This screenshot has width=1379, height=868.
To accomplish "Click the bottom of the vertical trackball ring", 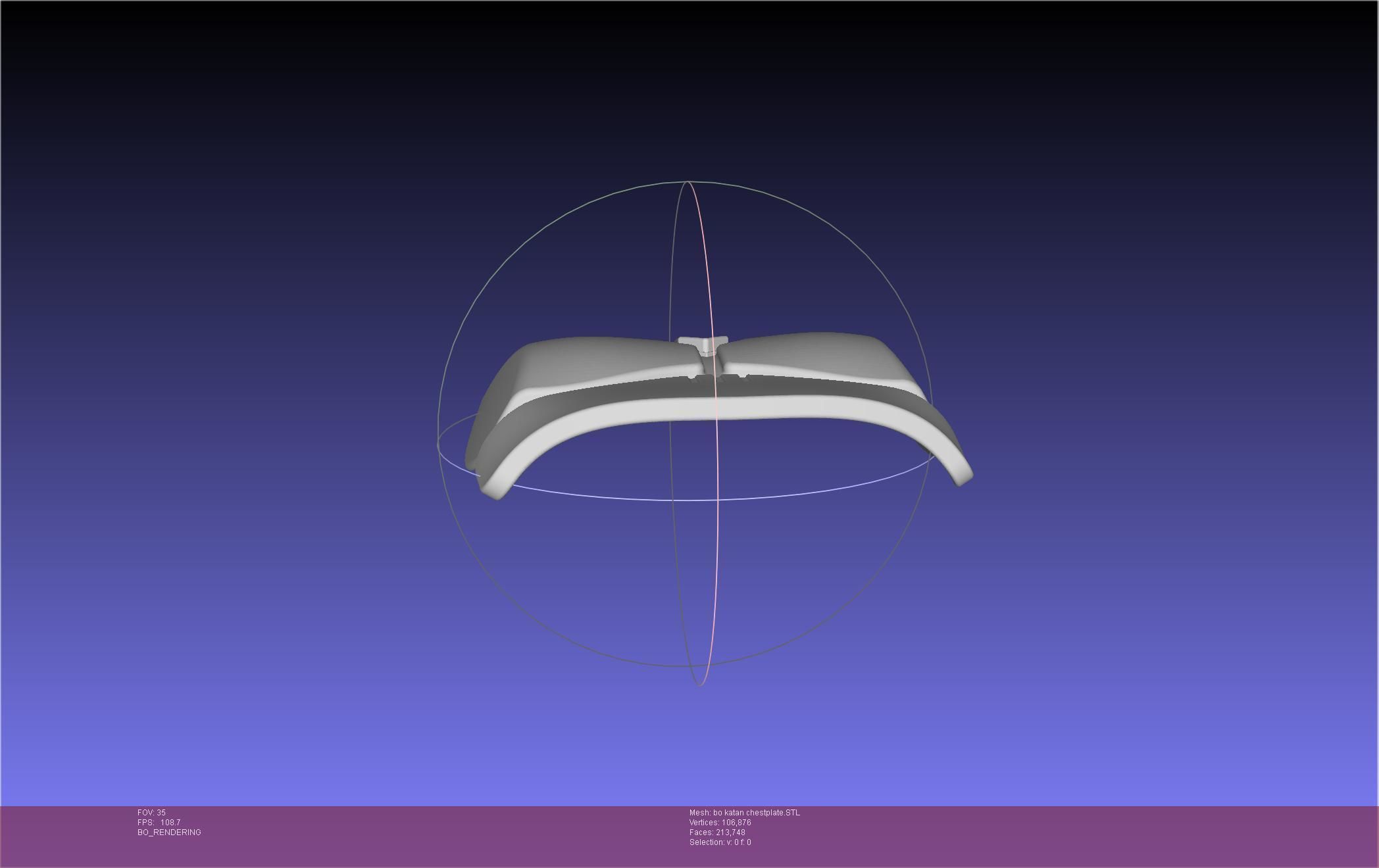I will [699, 685].
